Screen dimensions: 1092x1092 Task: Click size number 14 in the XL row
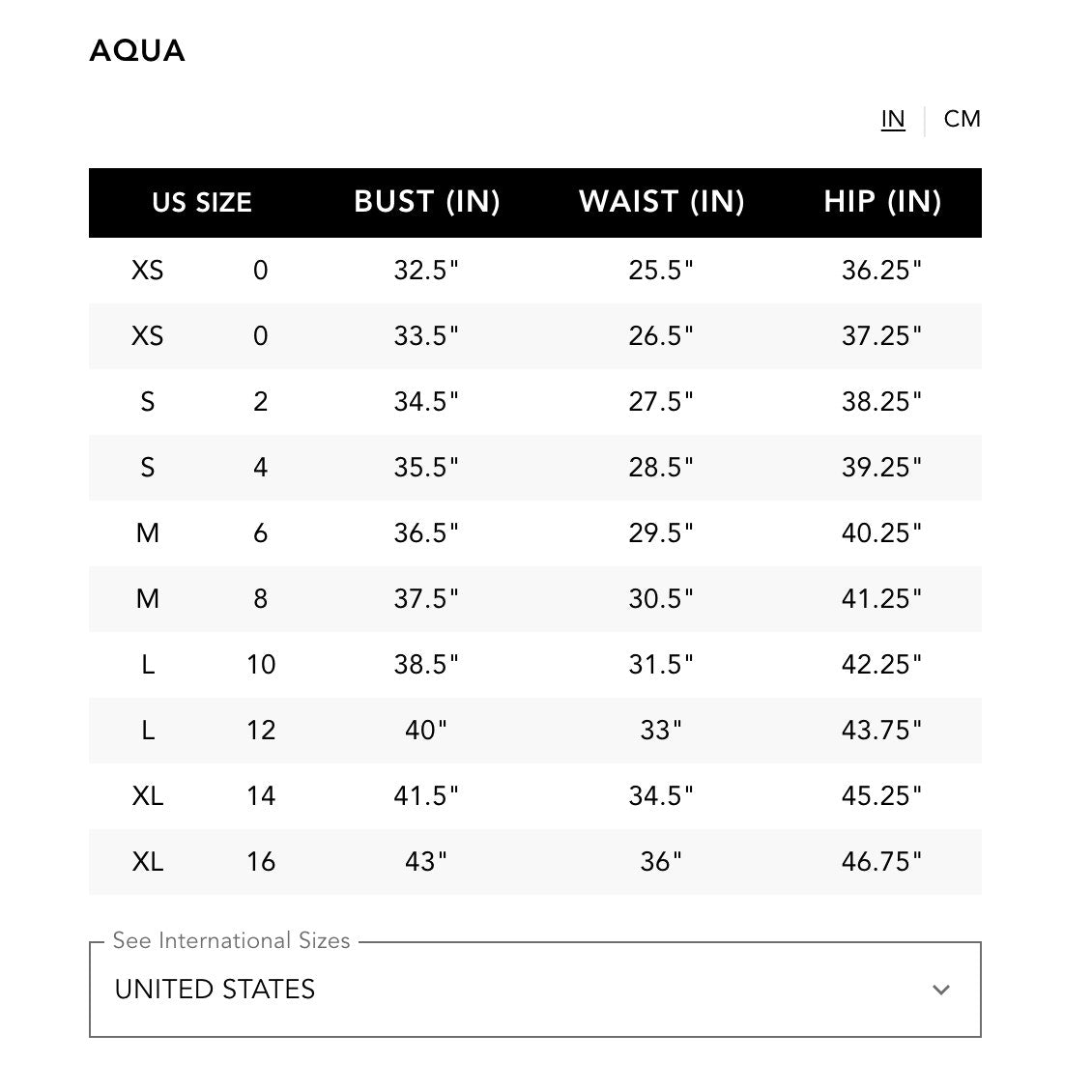point(261,795)
